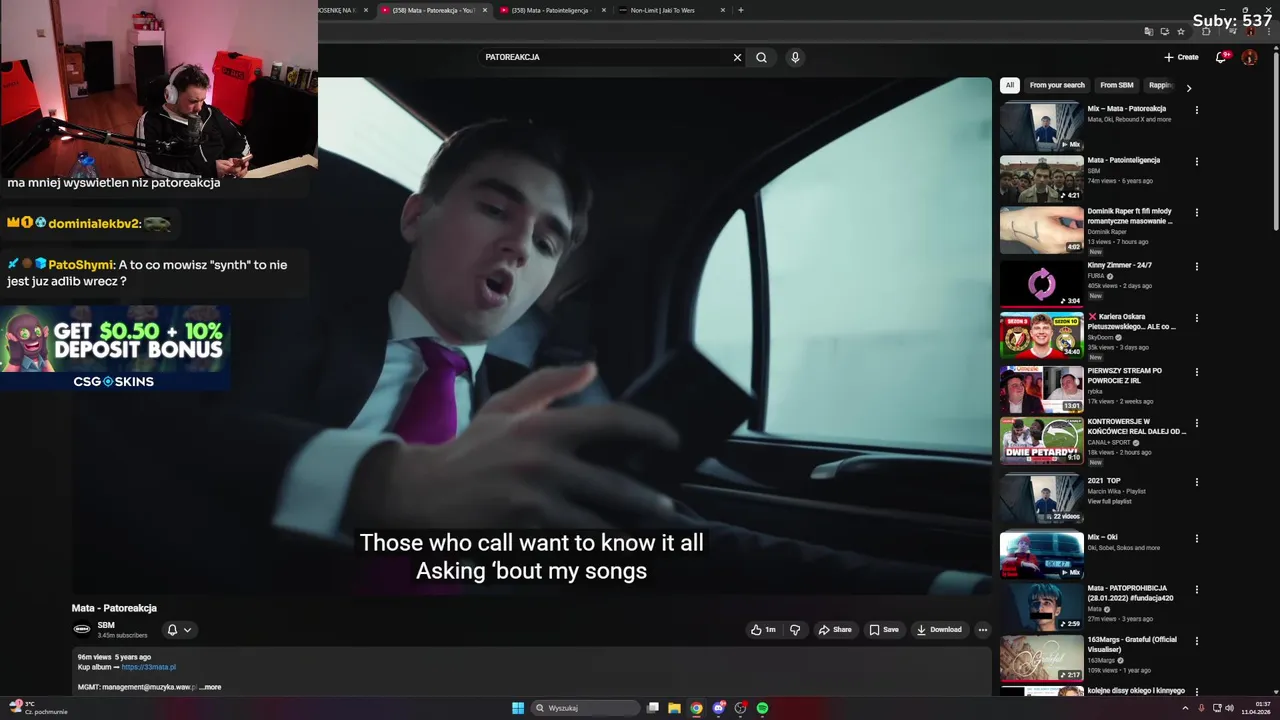Open options menu for Mata - PATOPROHIBICJA
This screenshot has width=1280, height=720.
[1197, 590]
